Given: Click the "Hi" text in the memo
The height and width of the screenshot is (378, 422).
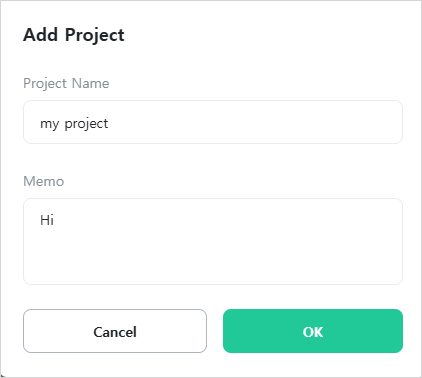Looking at the screenshot, I should (47, 220).
